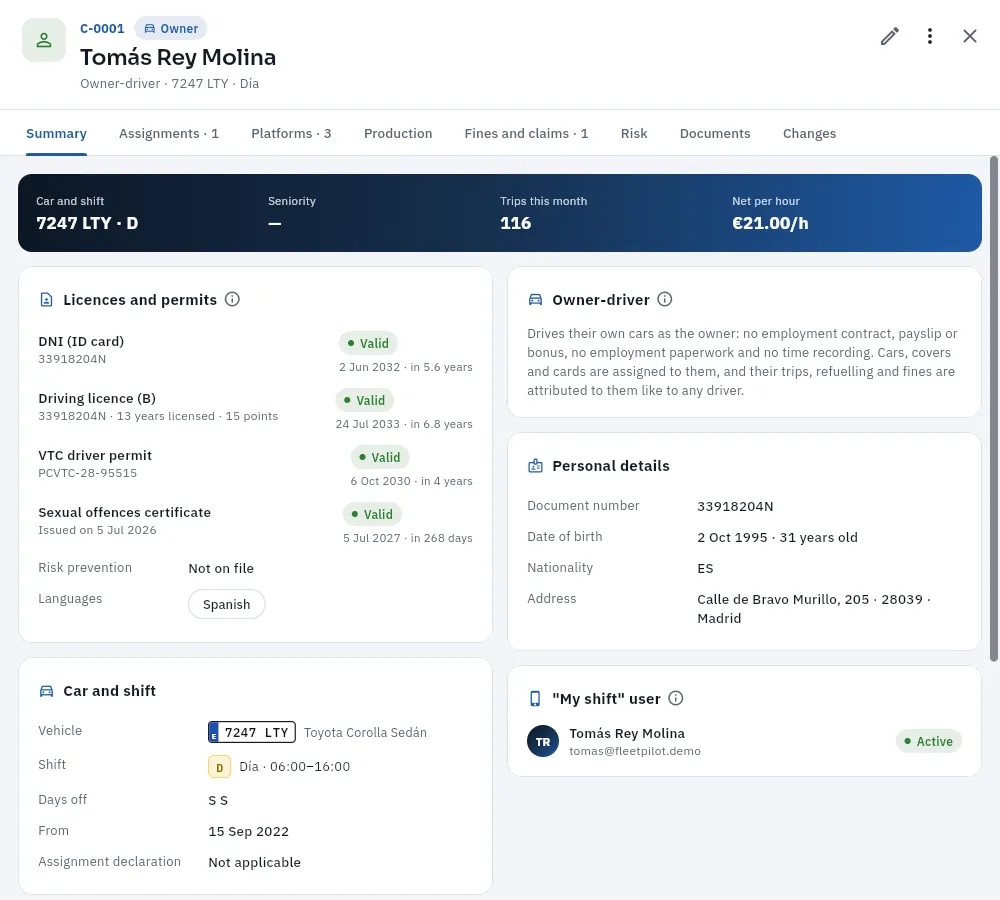
Task: Click the car icon beside Car and shift heading
Action: coord(47,691)
